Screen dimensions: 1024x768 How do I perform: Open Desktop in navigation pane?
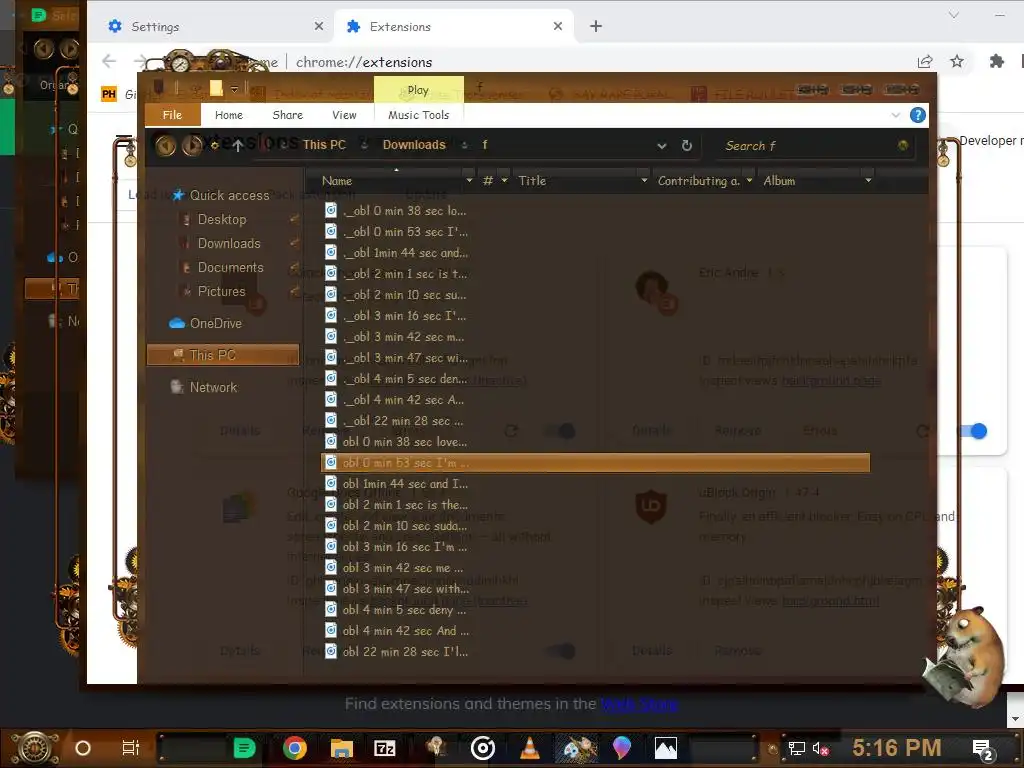tap(221, 219)
